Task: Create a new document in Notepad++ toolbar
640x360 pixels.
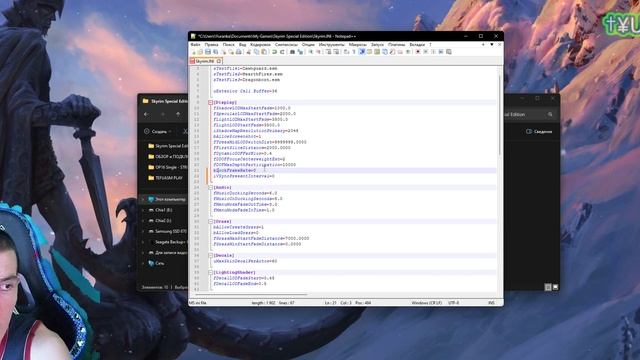Action: pyautogui.click(x=194, y=52)
